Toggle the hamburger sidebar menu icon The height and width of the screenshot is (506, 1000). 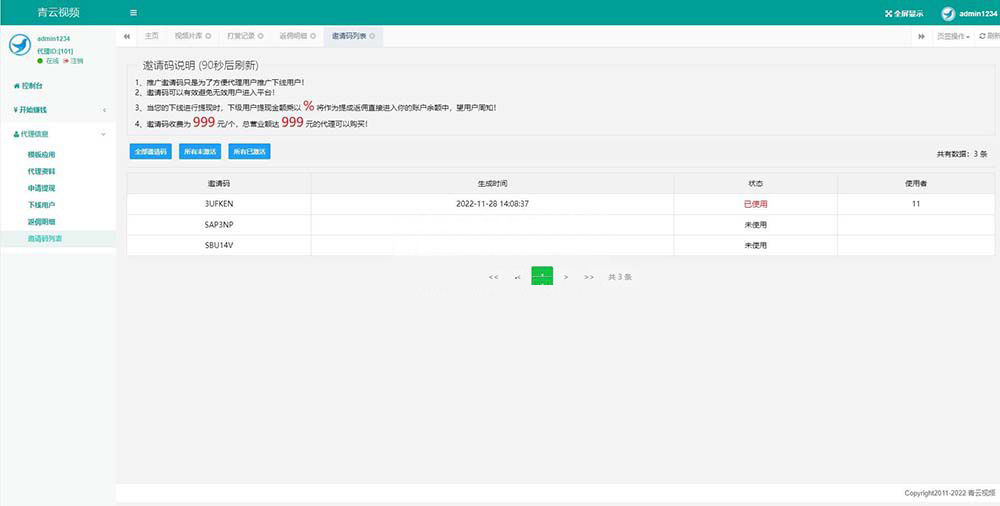134,13
